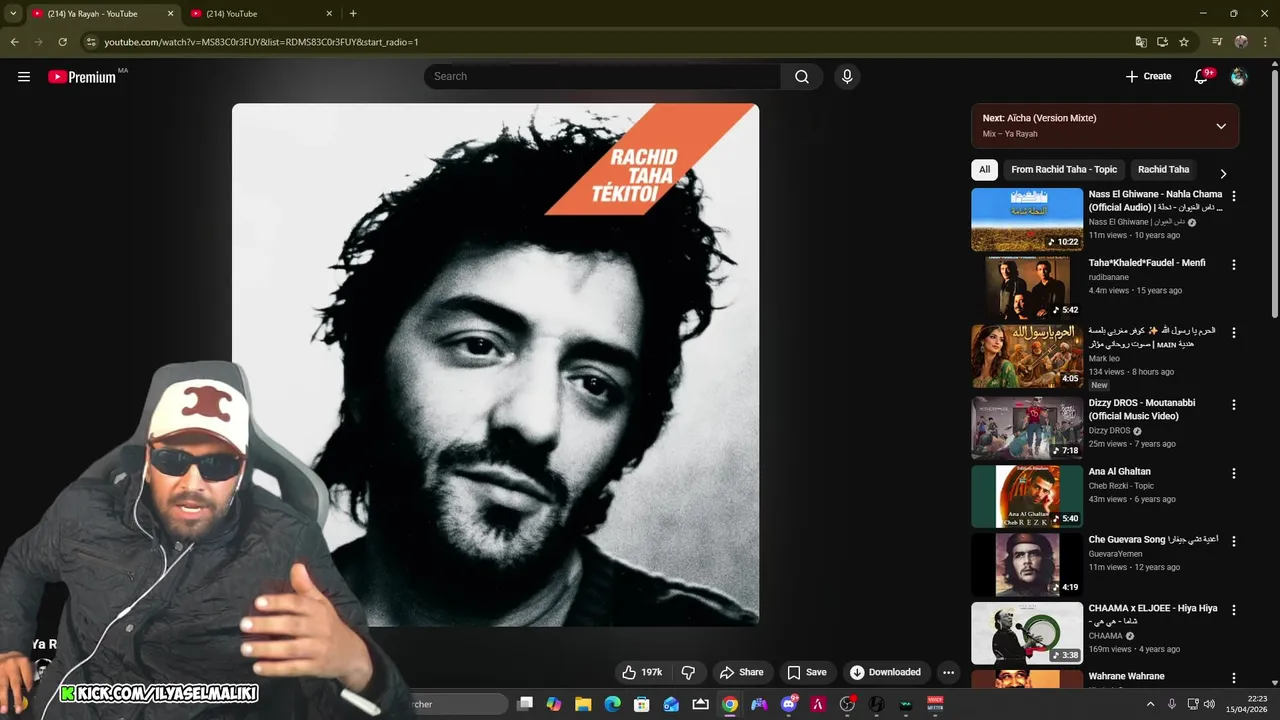1280x720 pixels.
Task: Open the YouTube guide hamburger menu
Action: coord(24,76)
